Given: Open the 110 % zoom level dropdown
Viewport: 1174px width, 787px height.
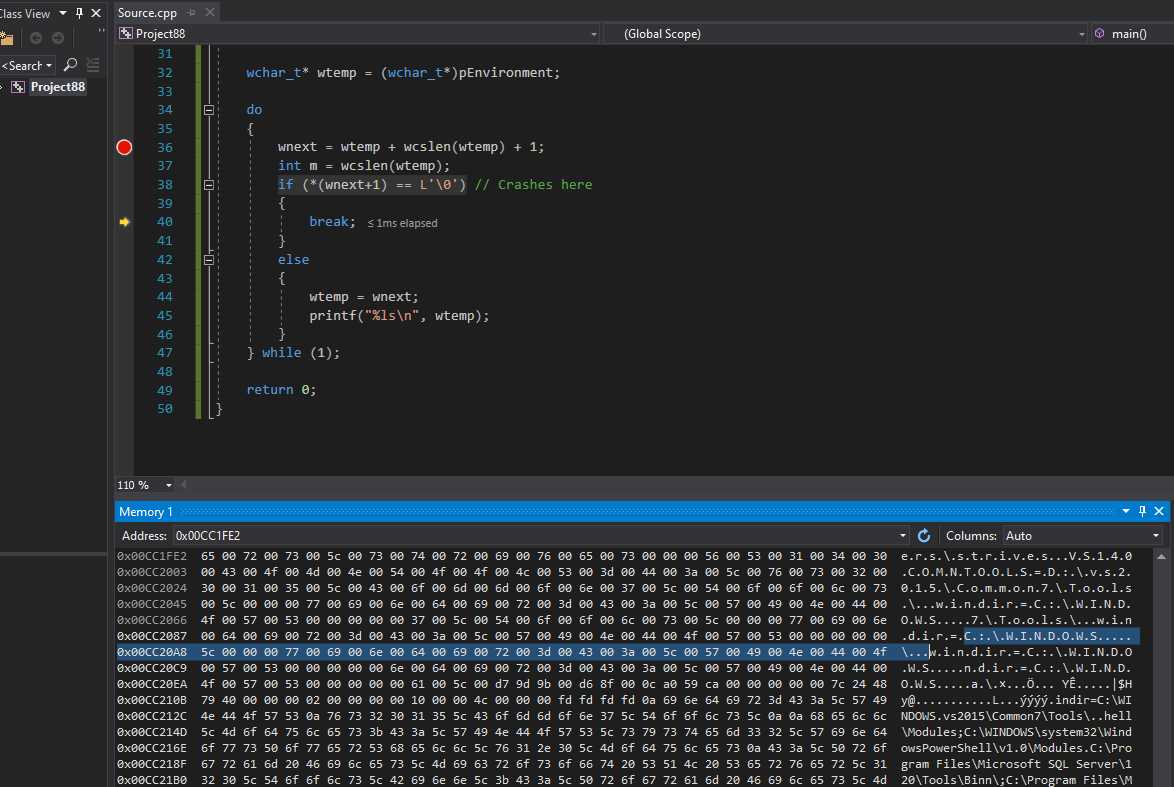Looking at the screenshot, I should coord(168,485).
